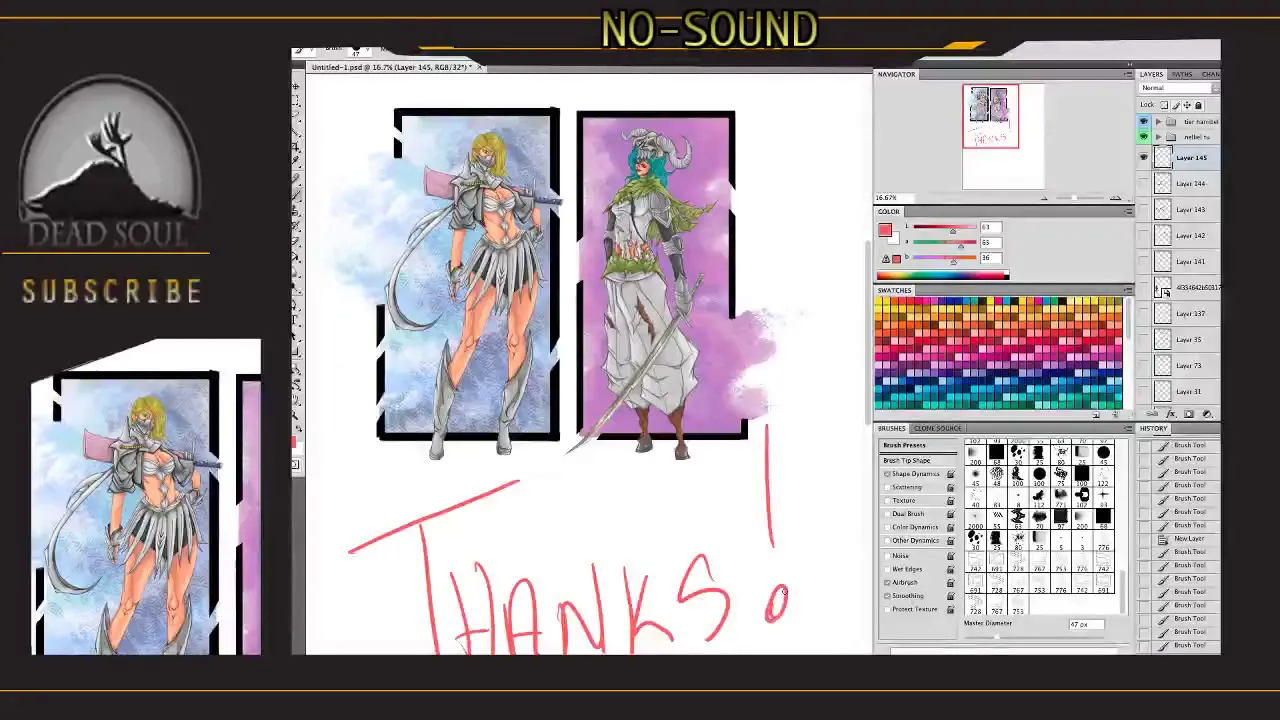Switch to the Clone Source tab
This screenshot has width=1280, height=720.
click(x=937, y=428)
